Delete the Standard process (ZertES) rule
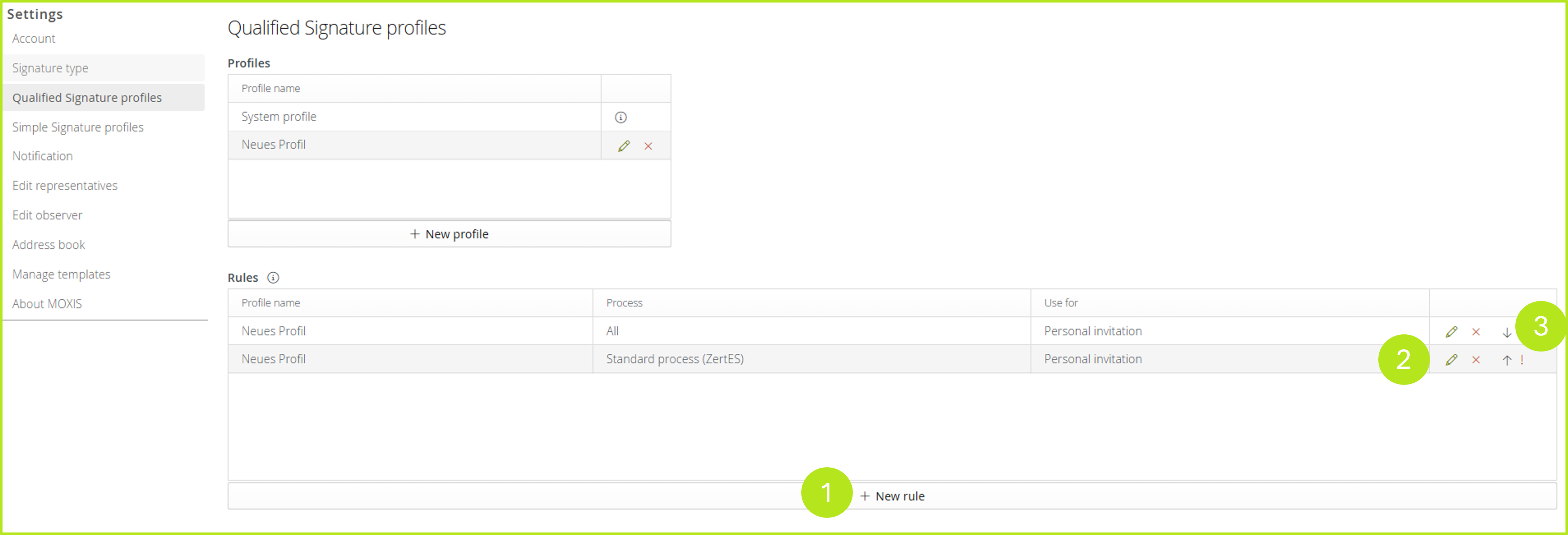The image size is (1568, 535). (x=1476, y=360)
